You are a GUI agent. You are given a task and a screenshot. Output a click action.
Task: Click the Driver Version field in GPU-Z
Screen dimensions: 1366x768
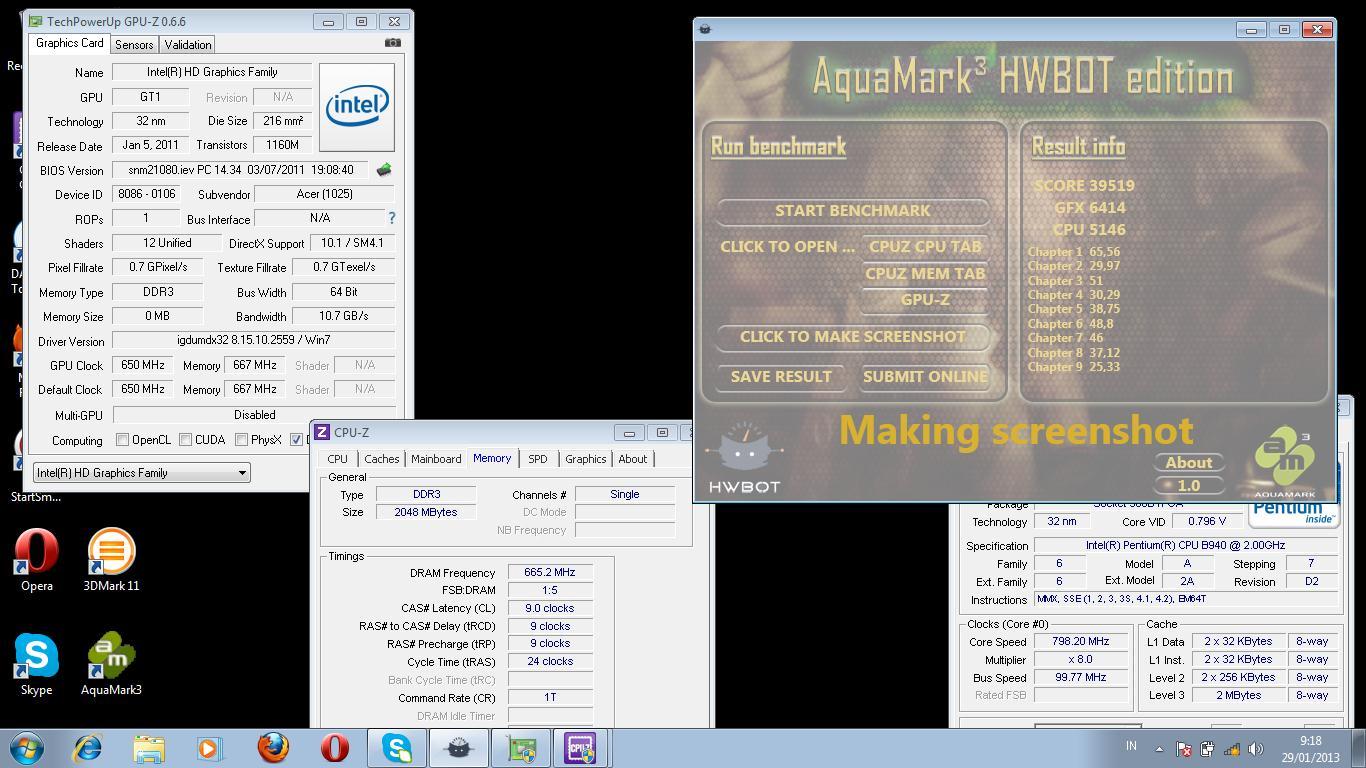[x=254, y=340]
